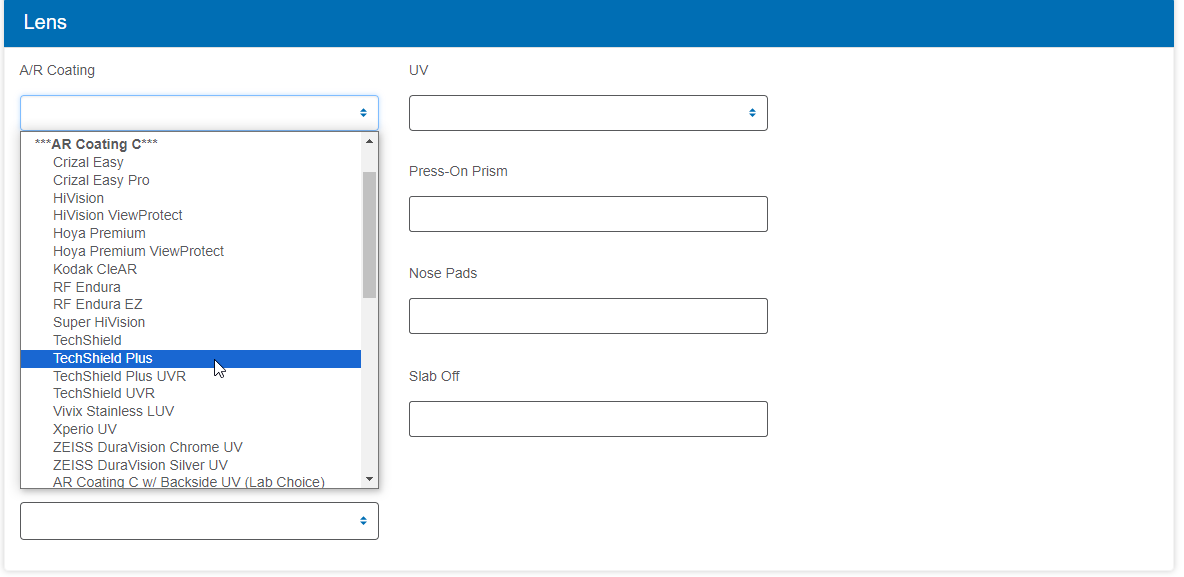Open the empty dropdown below the coating list
Screen dimensions: 1184x577
pyautogui.click(x=199, y=521)
